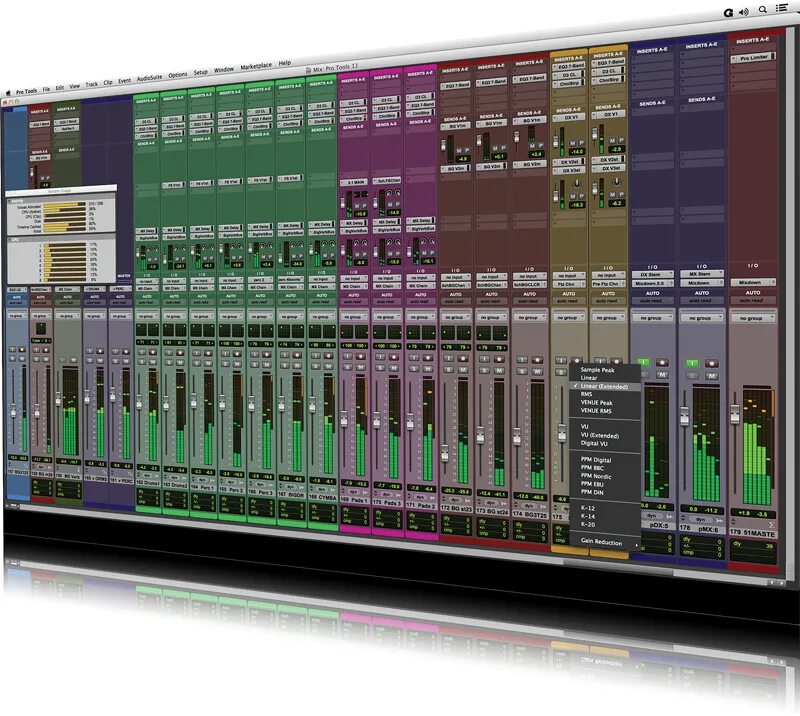Select PPM BBC meter type
The height and width of the screenshot is (716, 800).
click(x=592, y=468)
